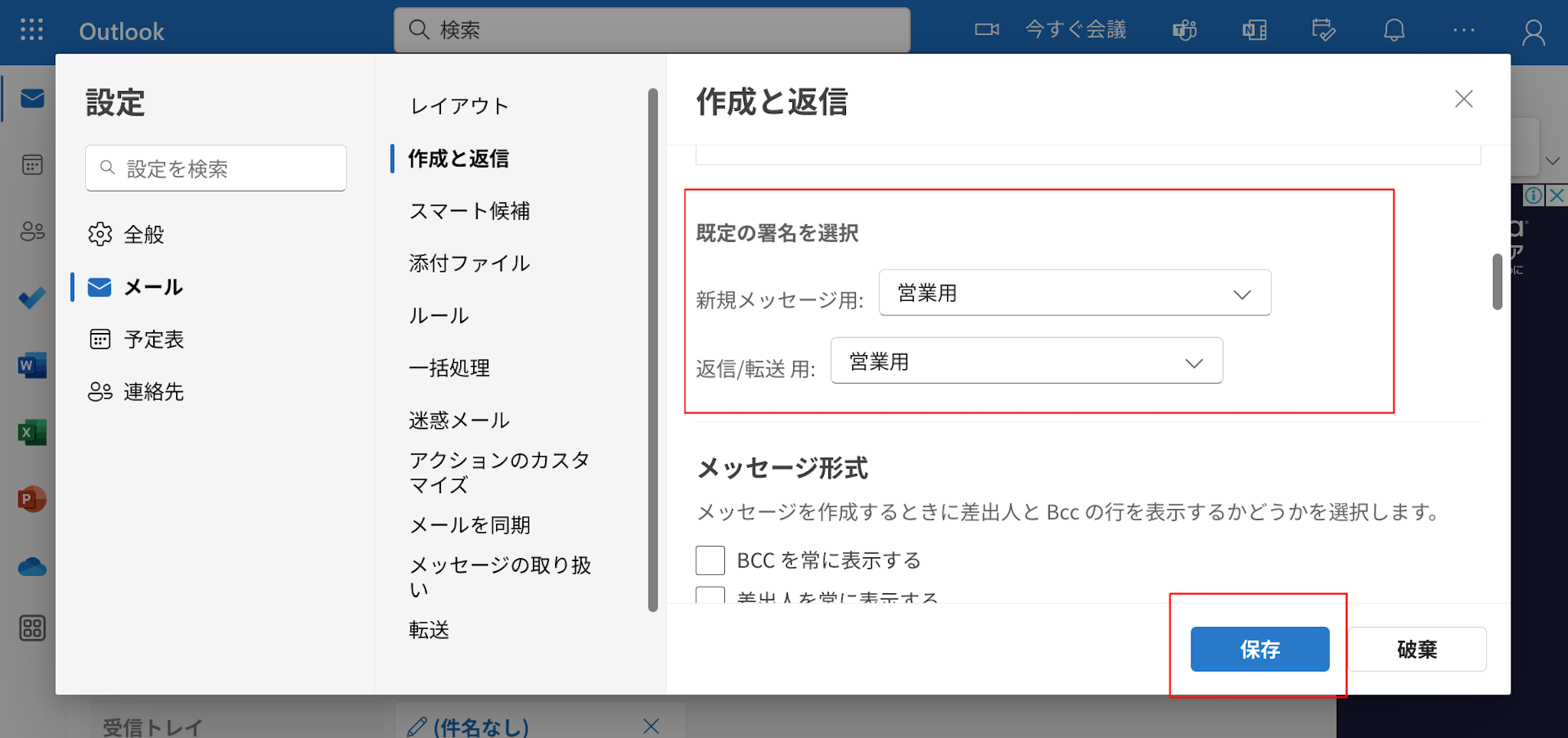Screen dimensions: 1568x738
Task: Select the スマート候補 settings menu item
Action: (469, 211)
